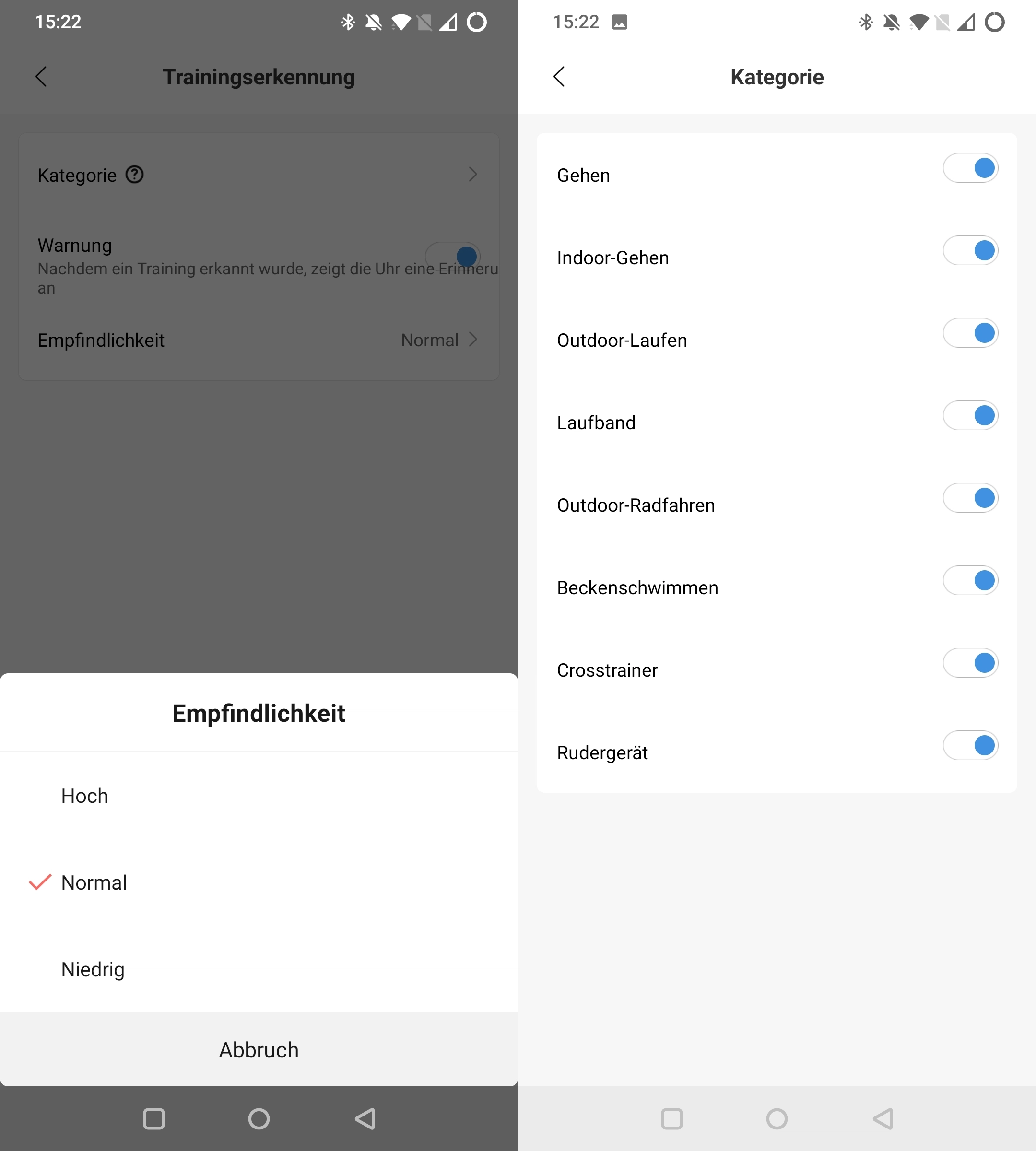Tap the back arrow on Trainingserkennung
This screenshot has width=1036, height=1151.
click(41, 76)
